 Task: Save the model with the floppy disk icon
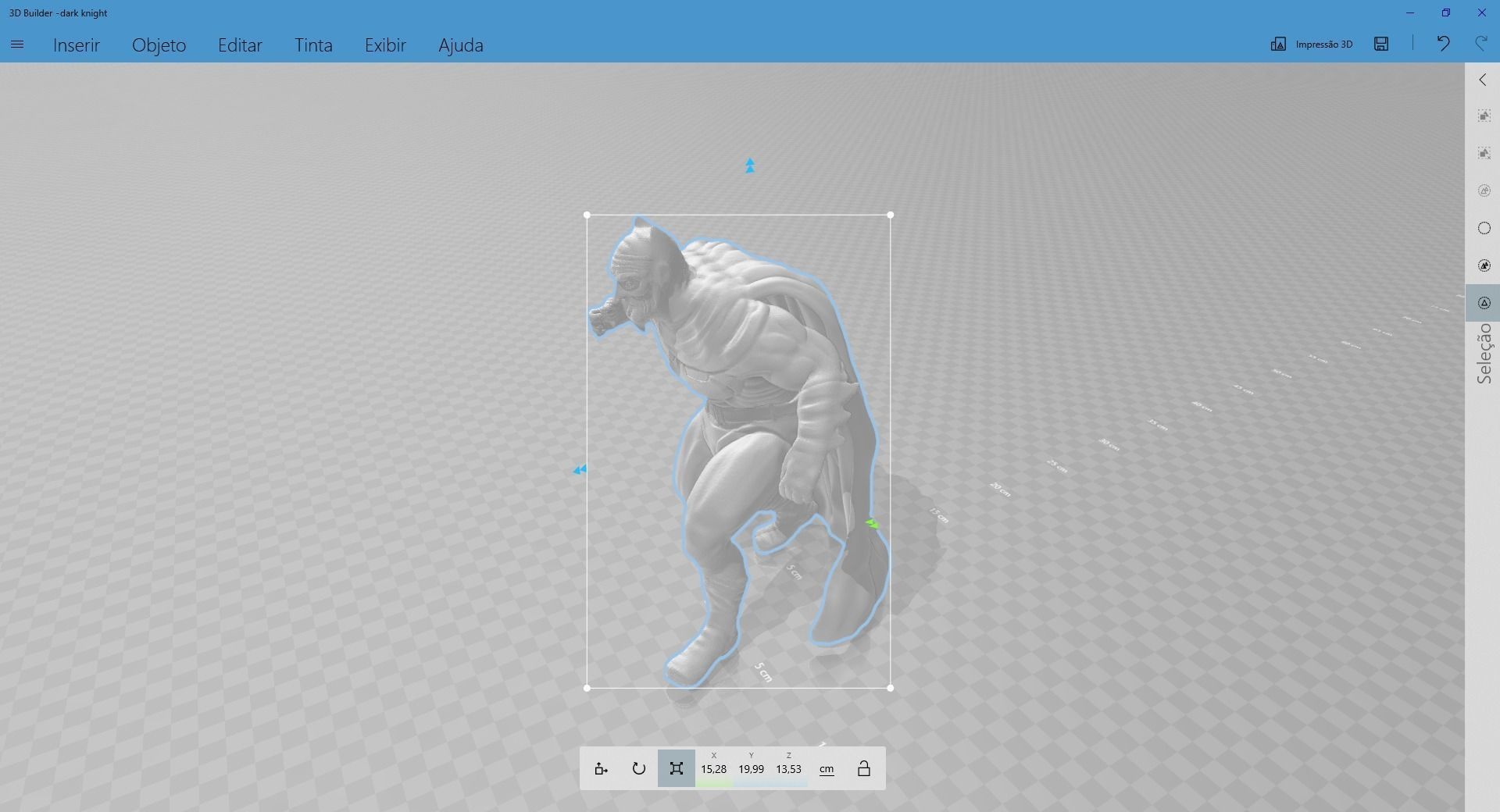coord(1381,44)
